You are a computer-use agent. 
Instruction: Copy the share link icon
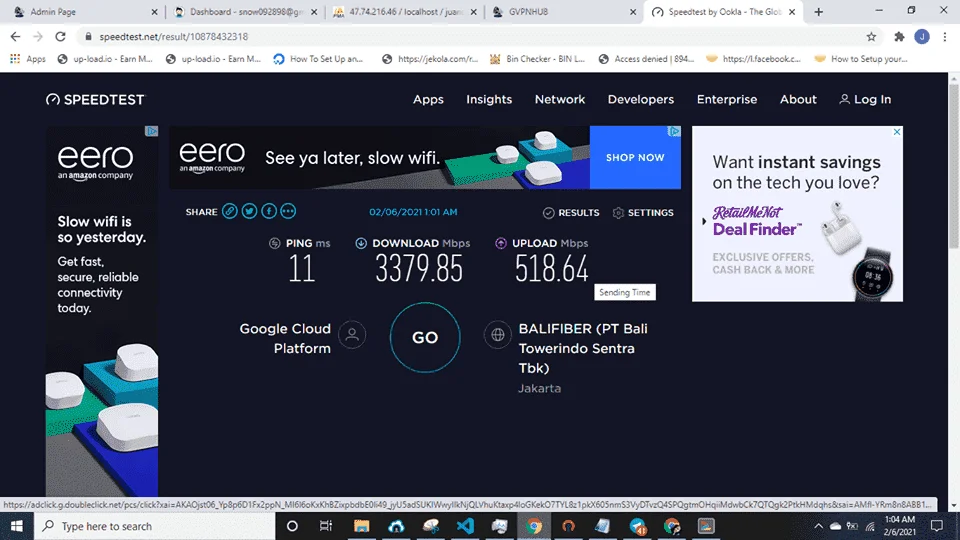click(230, 211)
